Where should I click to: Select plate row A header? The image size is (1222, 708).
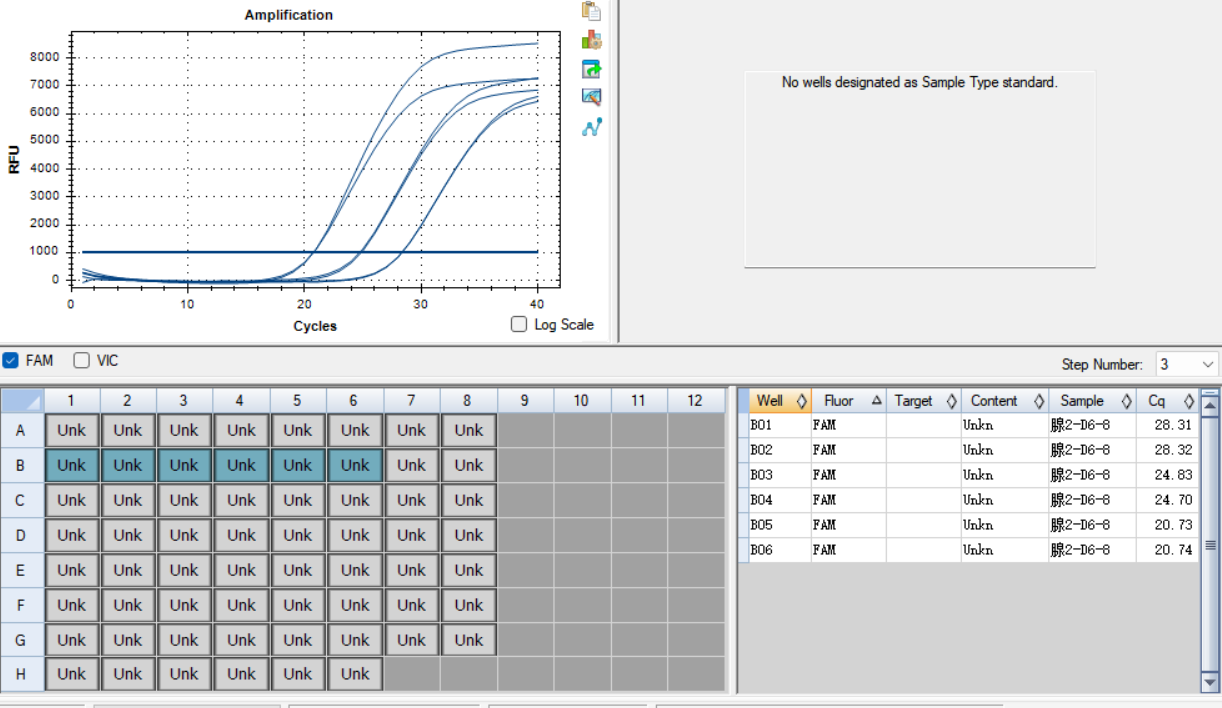click(x=22, y=430)
